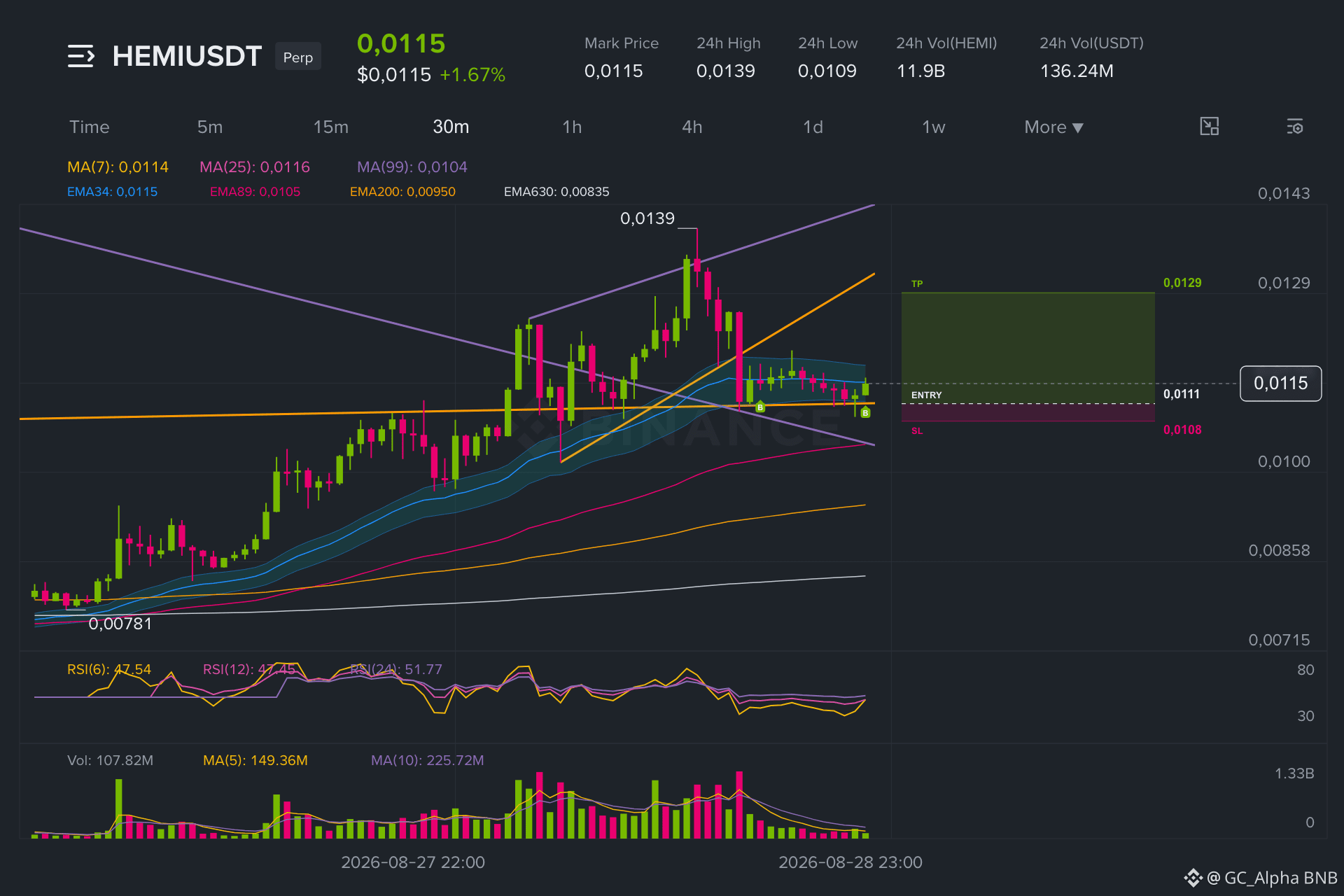Click the 2026-08-28 23:00 time axis label
The image size is (1344, 896).
pos(850,862)
